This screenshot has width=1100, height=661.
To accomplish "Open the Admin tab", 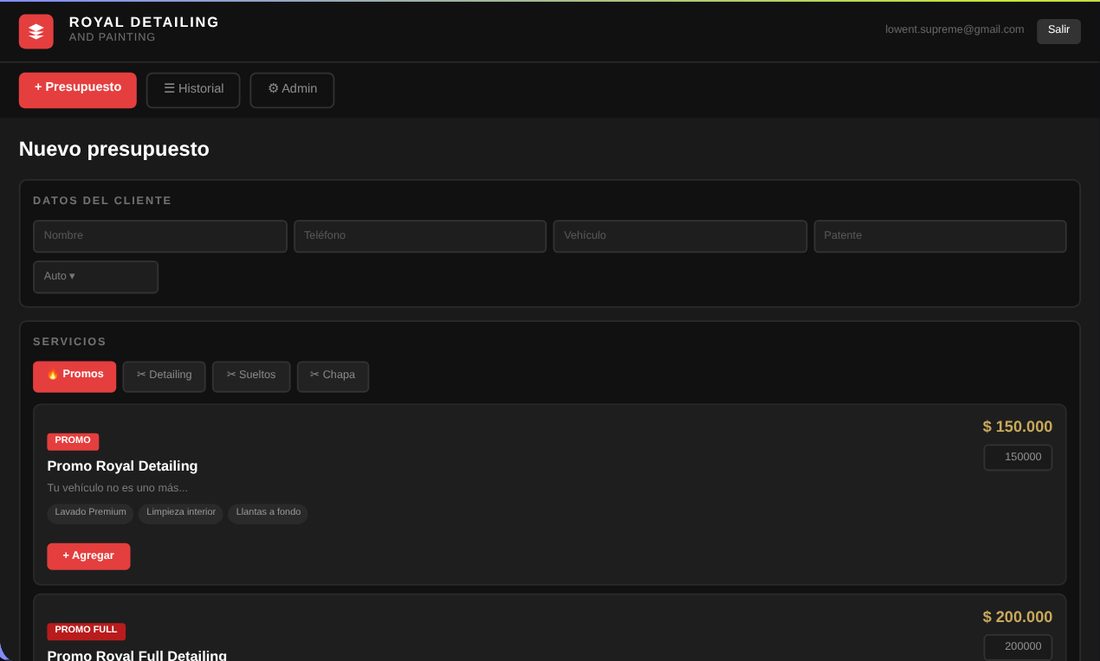I will pyautogui.click(x=292, y=90).
